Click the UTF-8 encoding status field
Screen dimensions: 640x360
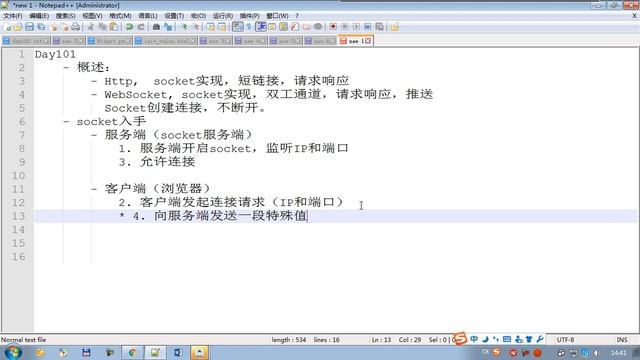pos(565,340)
